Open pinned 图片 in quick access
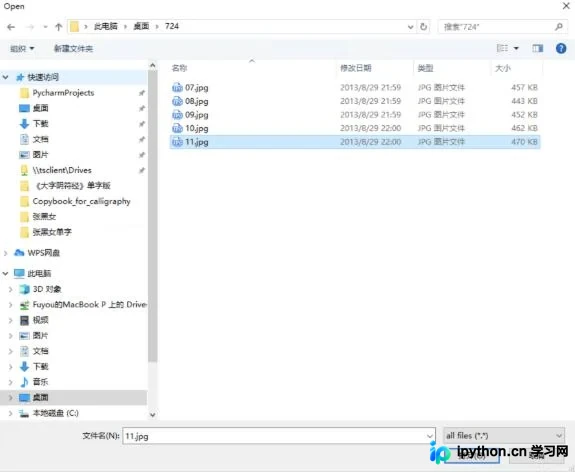575x472 pixels. [40, 155]
